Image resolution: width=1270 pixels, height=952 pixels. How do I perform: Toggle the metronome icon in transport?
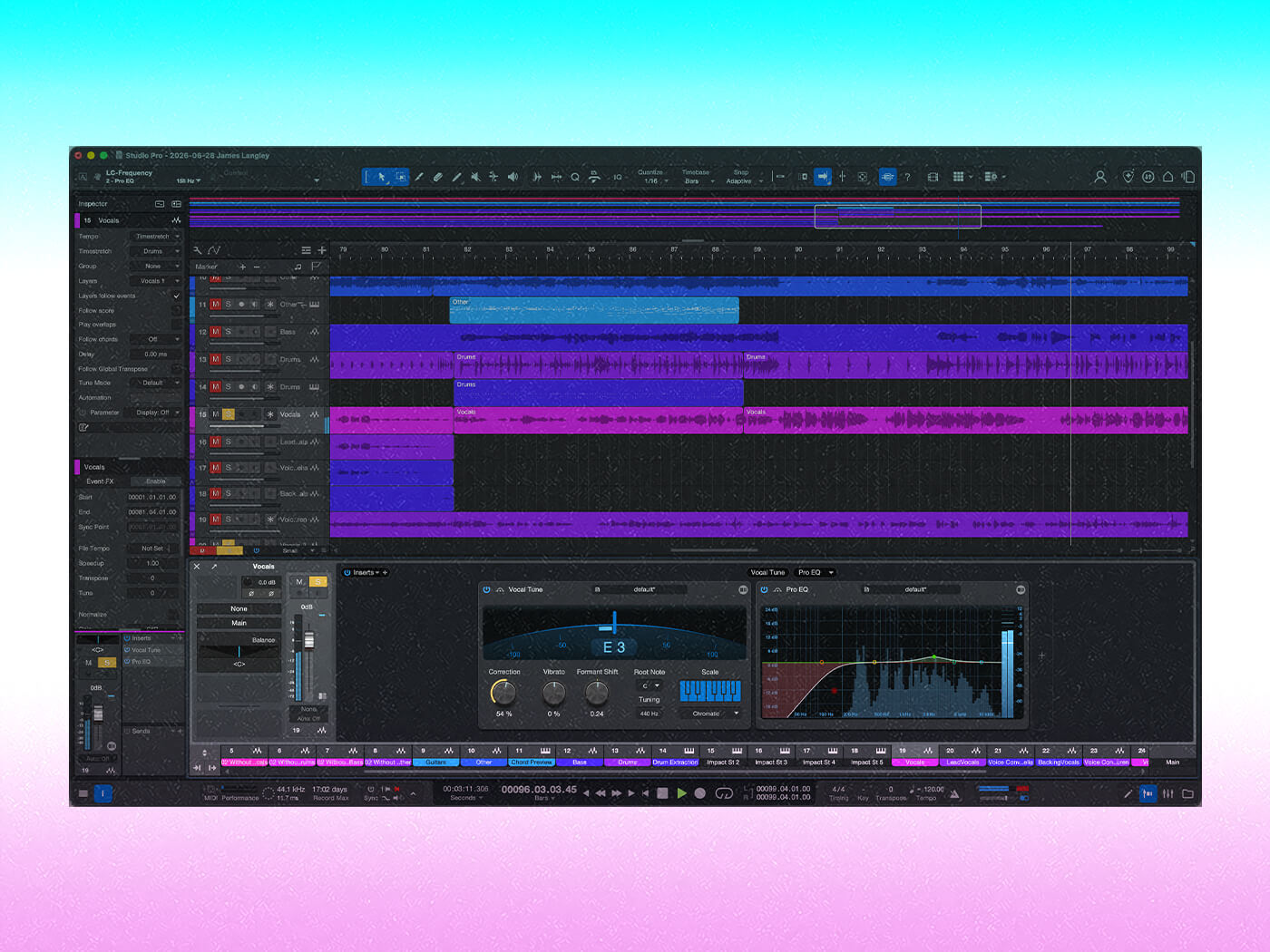[954, 794]
